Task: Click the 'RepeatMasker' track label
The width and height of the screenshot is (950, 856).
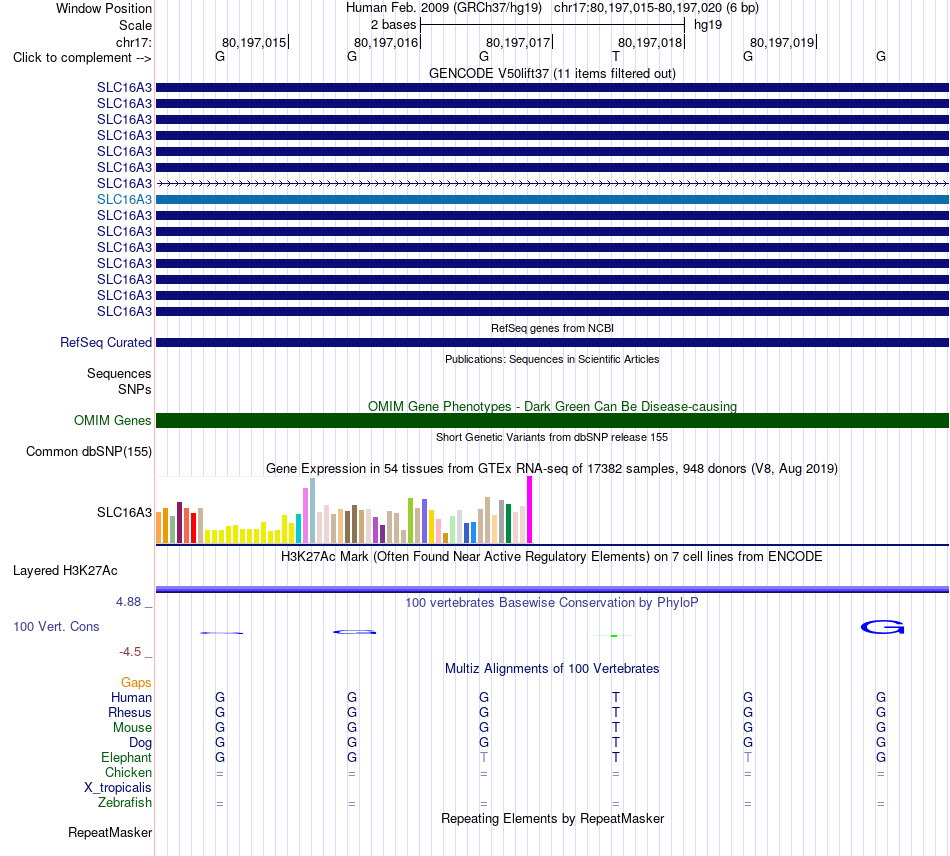Action: [110, 833]
